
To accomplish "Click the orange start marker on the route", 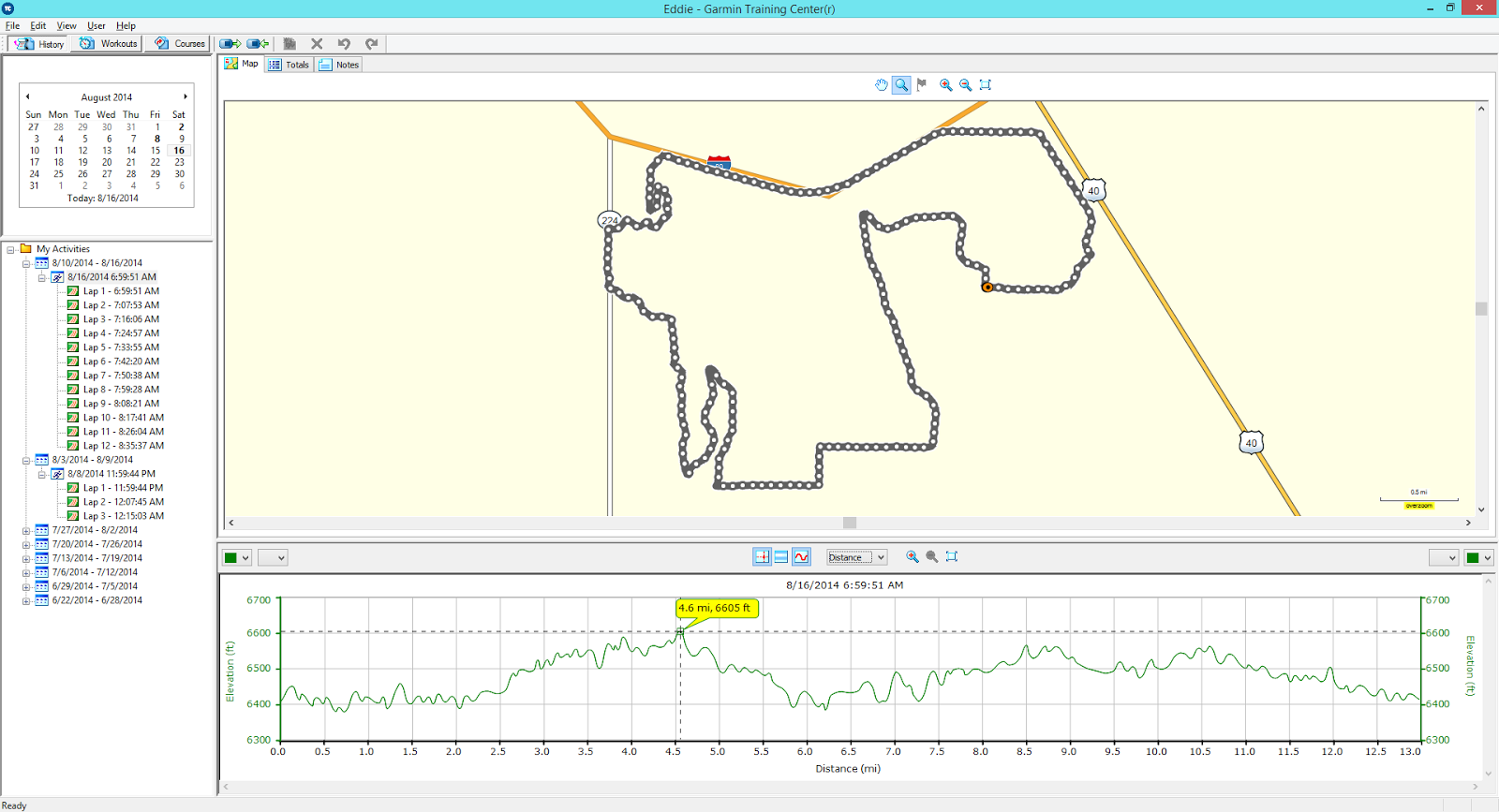I will point(987,288).
